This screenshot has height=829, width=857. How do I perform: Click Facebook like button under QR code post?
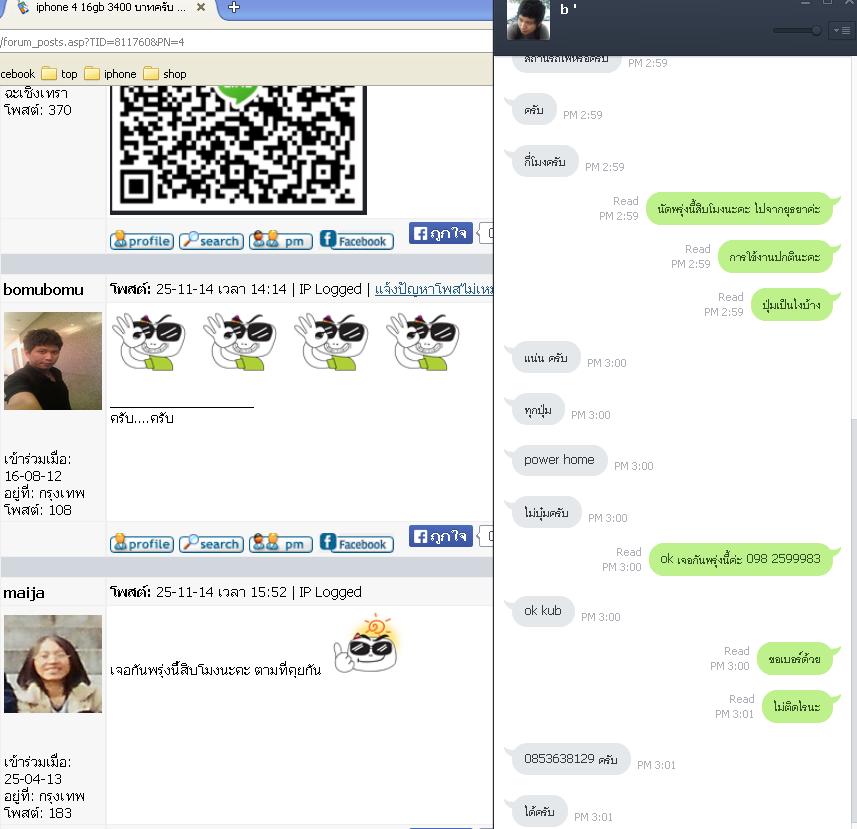441,233
